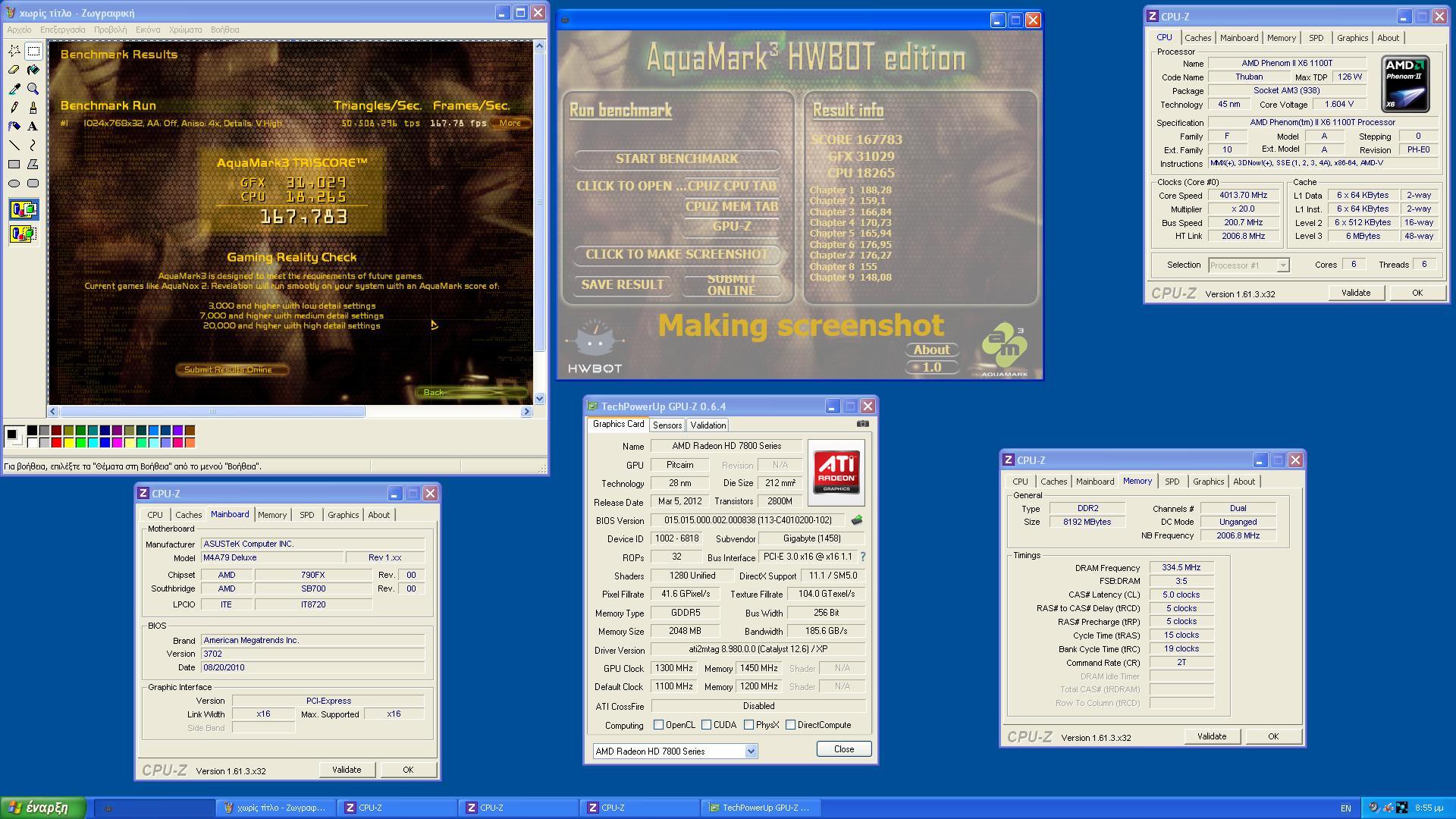The width and height of the screenshot is (1456, 819).
Task: Click the CLICK TO MAKE SCREENSHOT button
Action: click(676, 254)
